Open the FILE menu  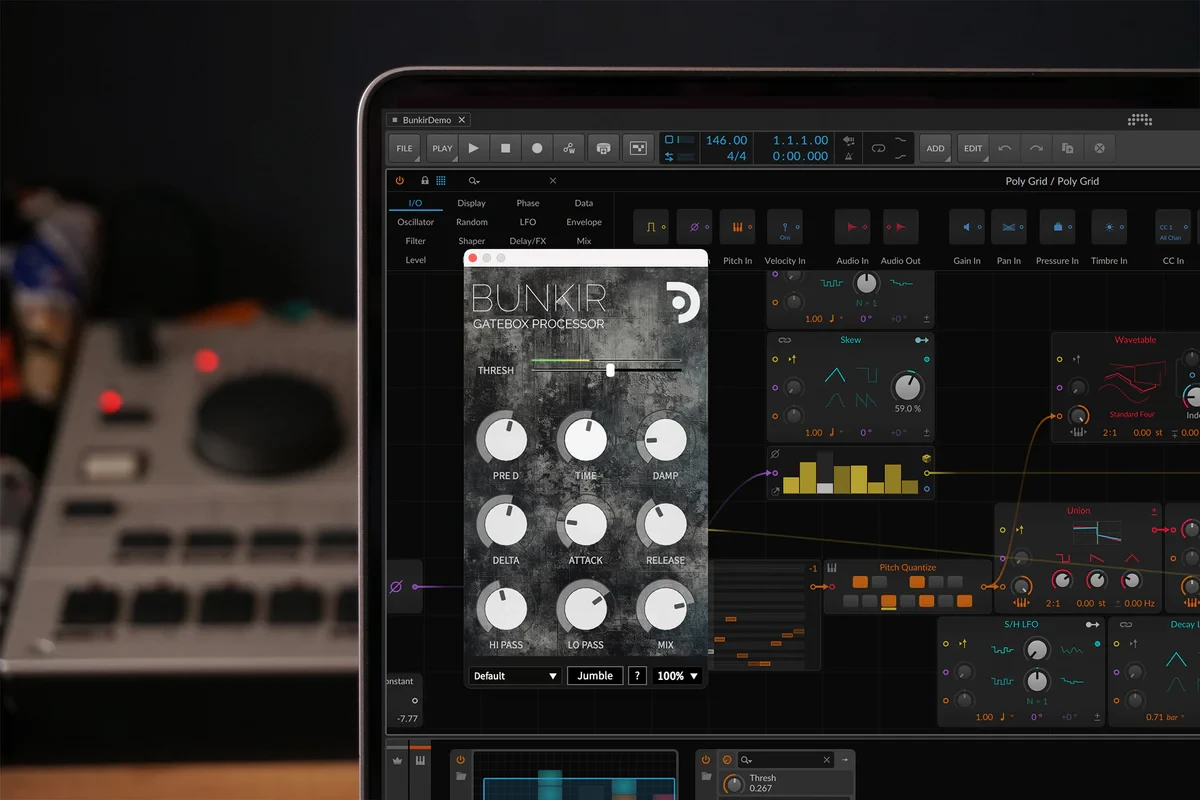(404, 148)
